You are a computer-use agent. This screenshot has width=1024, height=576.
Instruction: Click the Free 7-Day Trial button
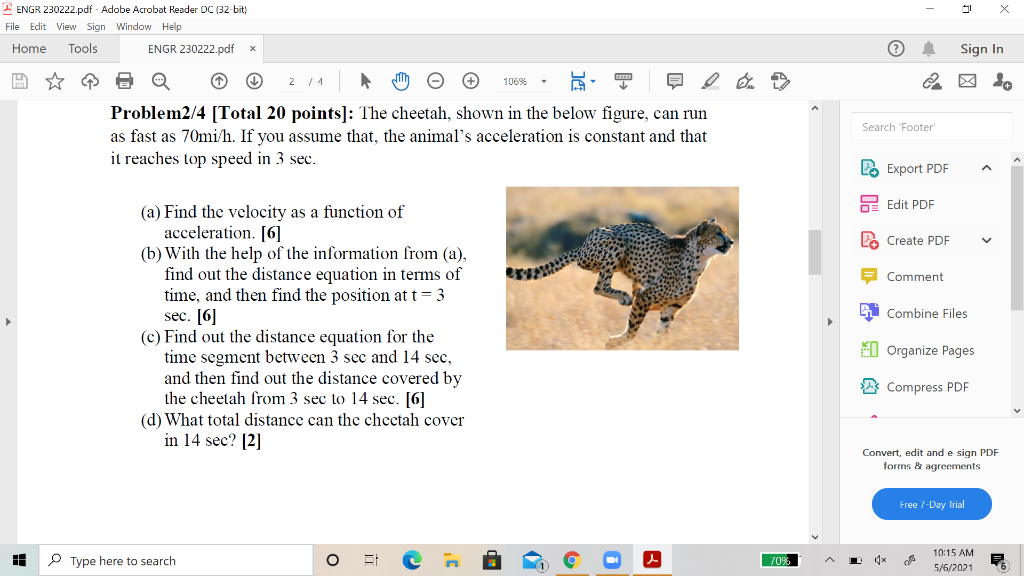pos(931,504)
